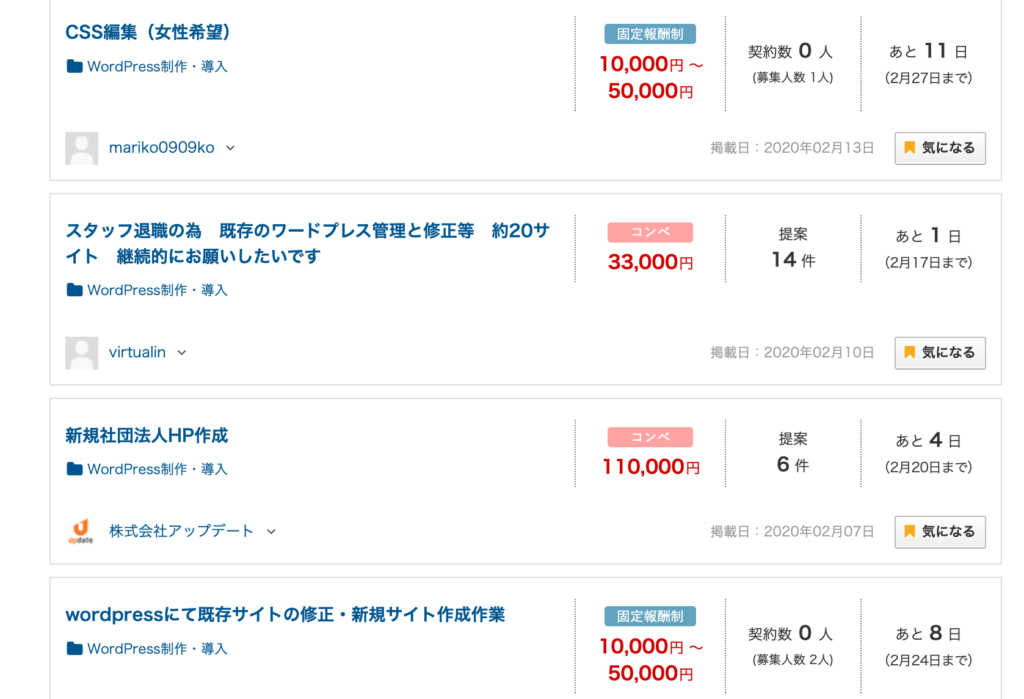Open wordpressにて既存サイトの修正 job title link
Viewport: 1024px width, 699px height.
click(x=285, y=614)
